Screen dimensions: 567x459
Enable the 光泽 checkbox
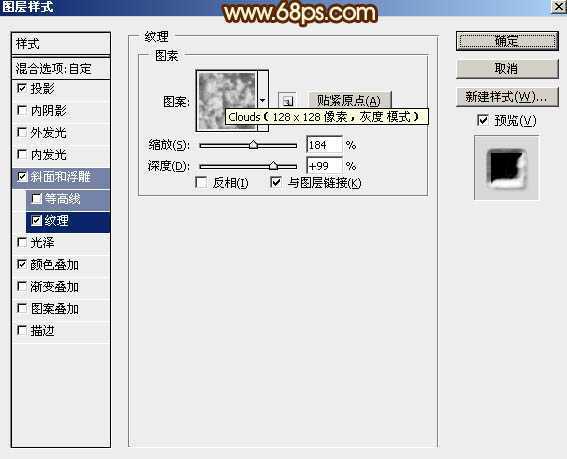click(x=22, y=242)
